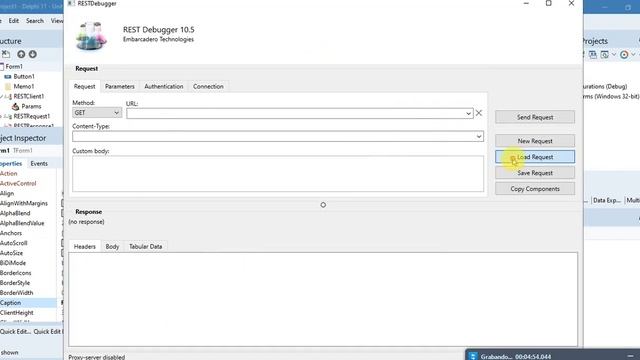
Task: Open the Connection tab
Action: coord(208,87)
